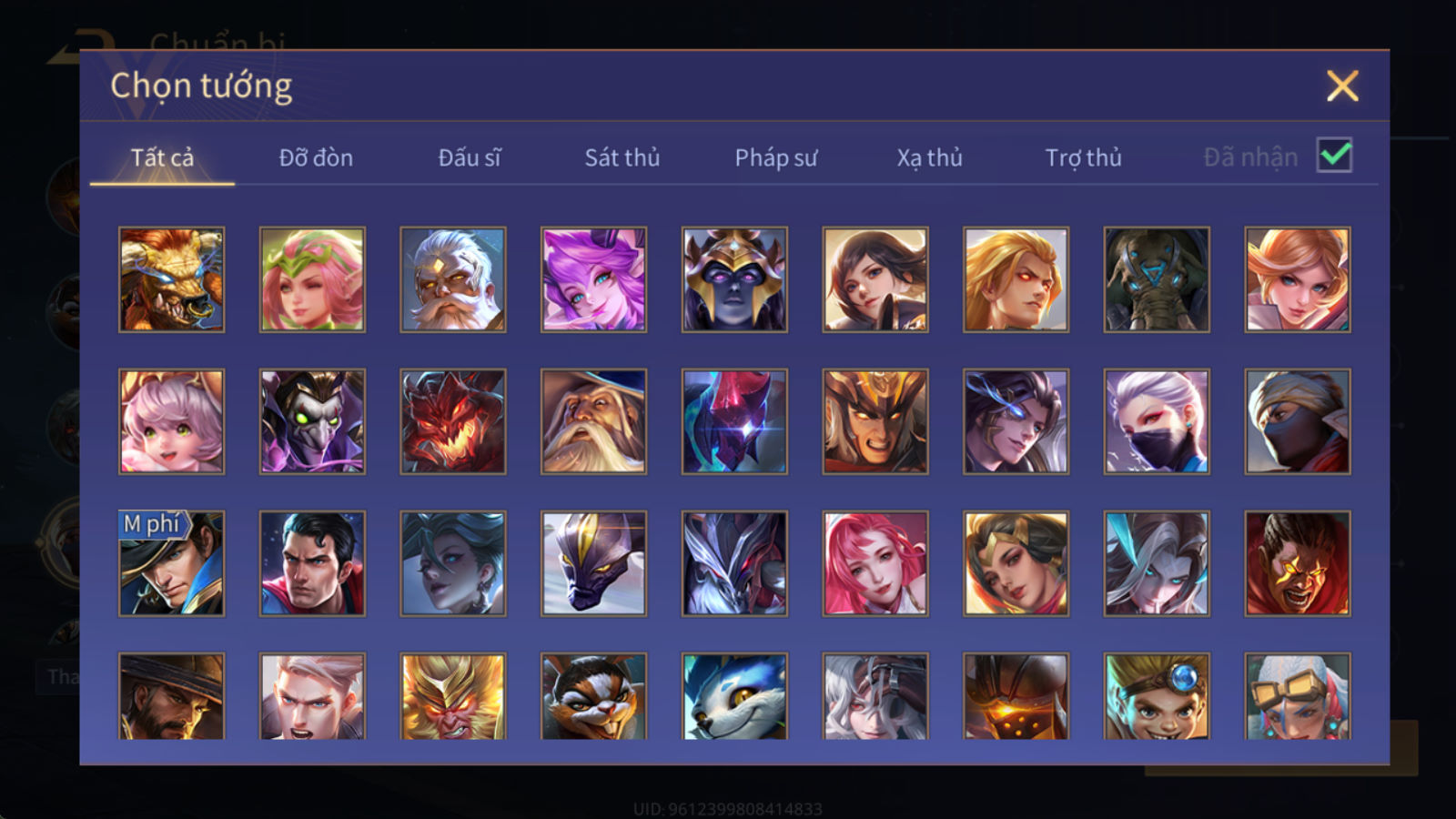Select the pink-haired girl with green crown
This screenshot has height=819, width=1456.
click(x=312, y=279)
